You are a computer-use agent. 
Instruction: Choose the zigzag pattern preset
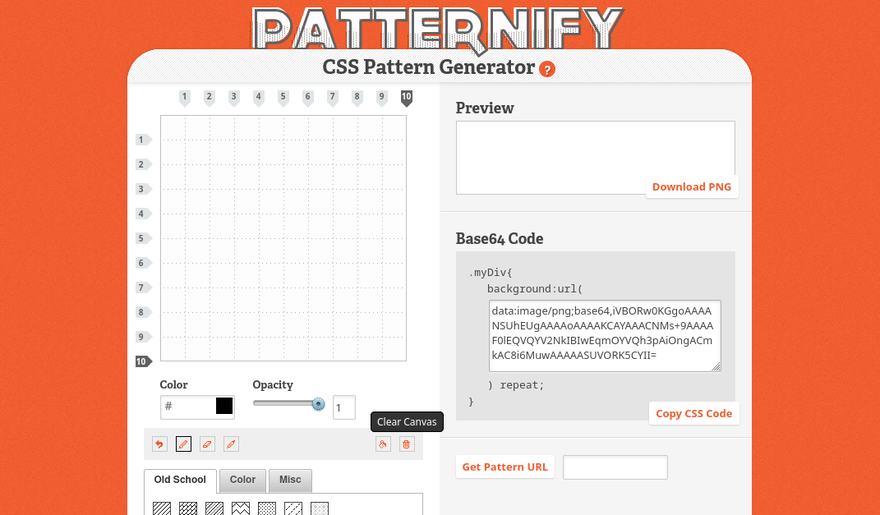click(x=241, y=508)
